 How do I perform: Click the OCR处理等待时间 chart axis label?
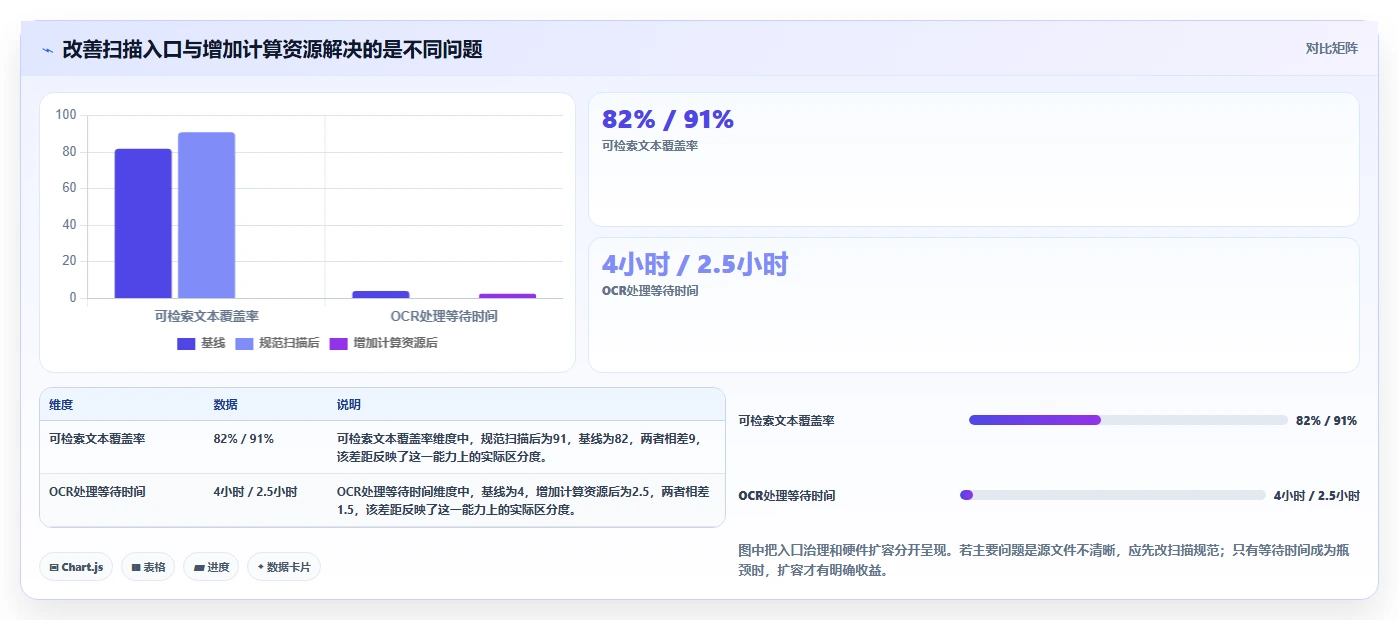pyautogui.click(x=444, y=316)
